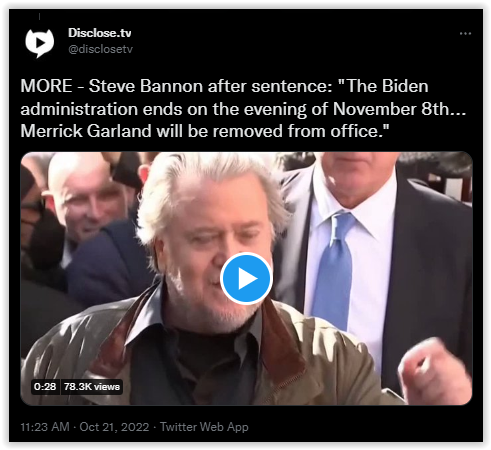Screen dimensions: 491x450
Task: Click the Disclose.tv display name
Action: tap(100, 33)
